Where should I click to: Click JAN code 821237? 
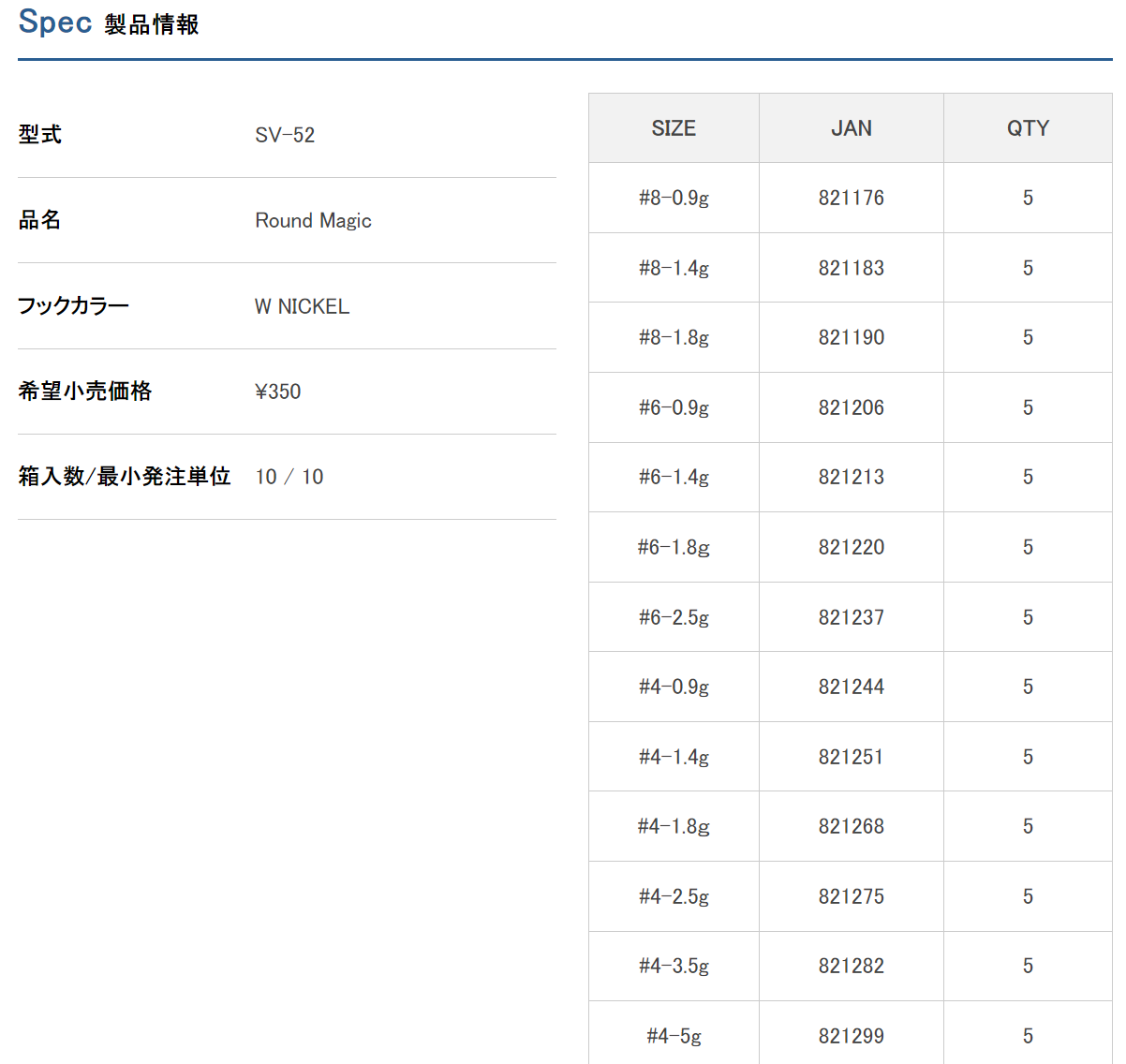[851, 617]
